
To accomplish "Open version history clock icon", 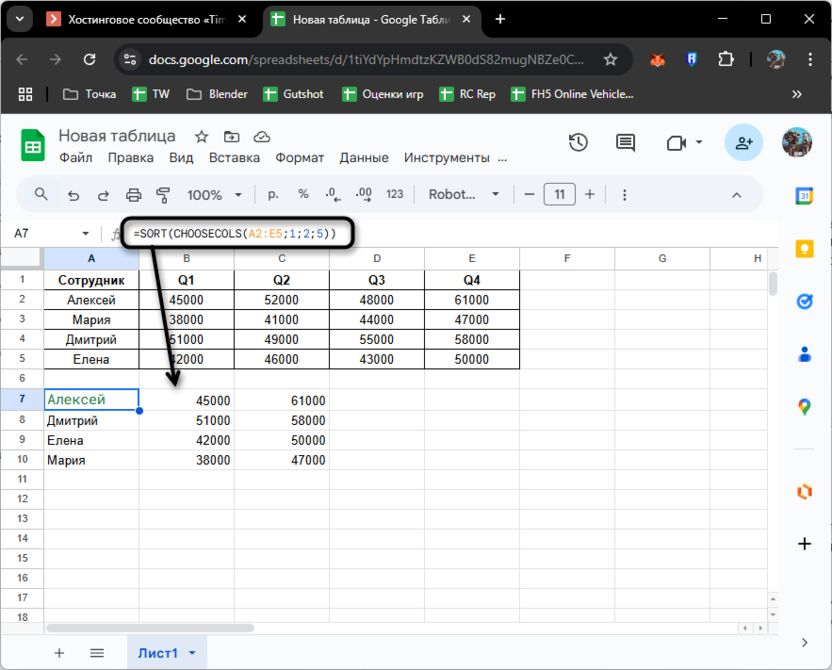I will (x=578, y=143).
